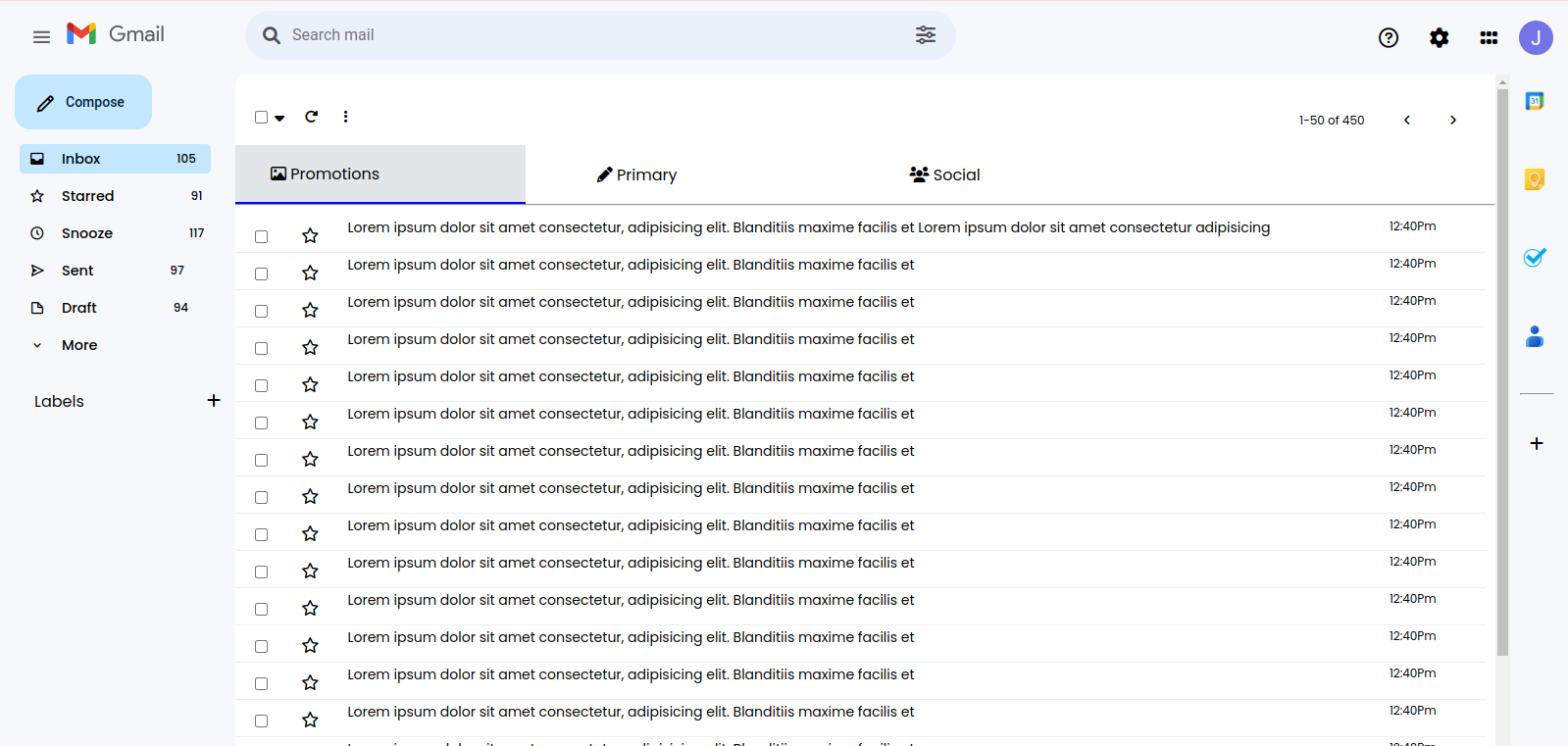Click the vertical scrollbar of mail list
Screen dimensions: 1568x746
(1502, 373)
